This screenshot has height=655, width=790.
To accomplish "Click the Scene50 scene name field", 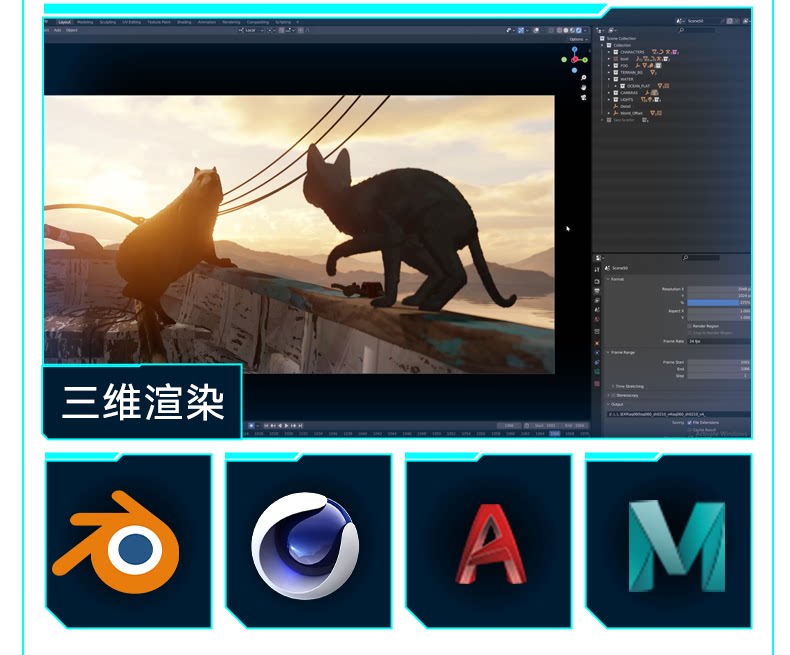I will (x=701, y=21).
